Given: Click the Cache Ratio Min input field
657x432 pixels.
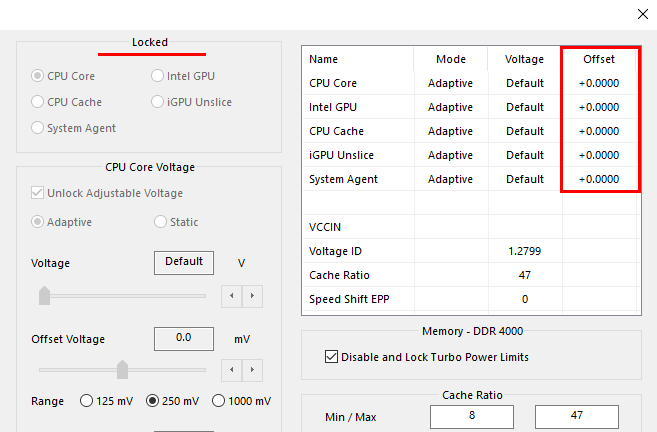Looking at the screenshot, I should click(x=472, y=416).
